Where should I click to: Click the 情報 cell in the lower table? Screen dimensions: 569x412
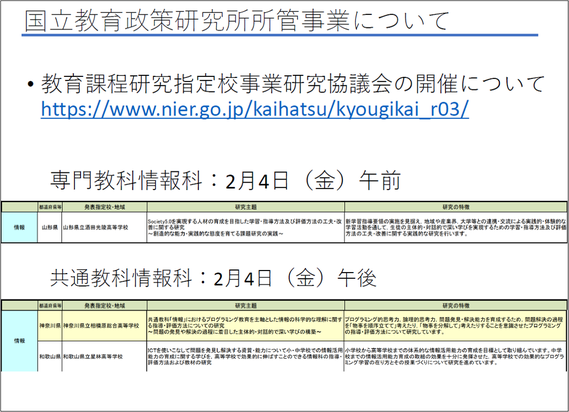coord(19,341)
